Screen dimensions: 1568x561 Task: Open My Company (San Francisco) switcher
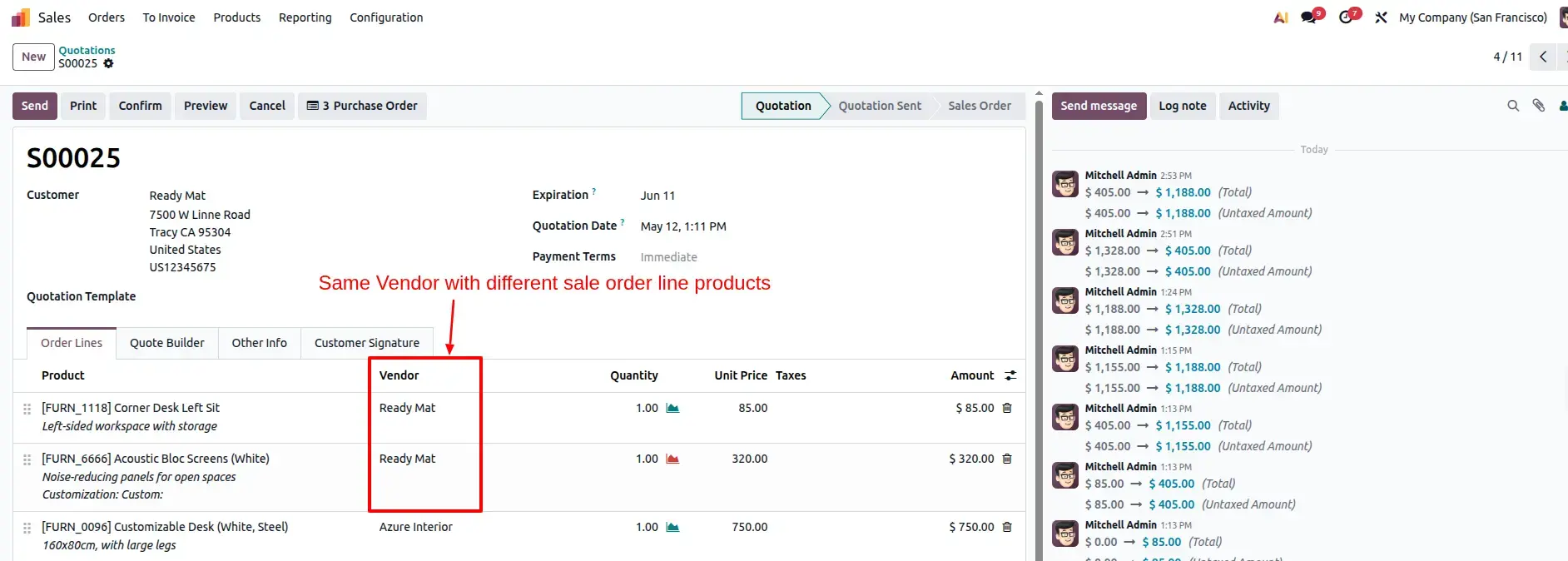1473,17
